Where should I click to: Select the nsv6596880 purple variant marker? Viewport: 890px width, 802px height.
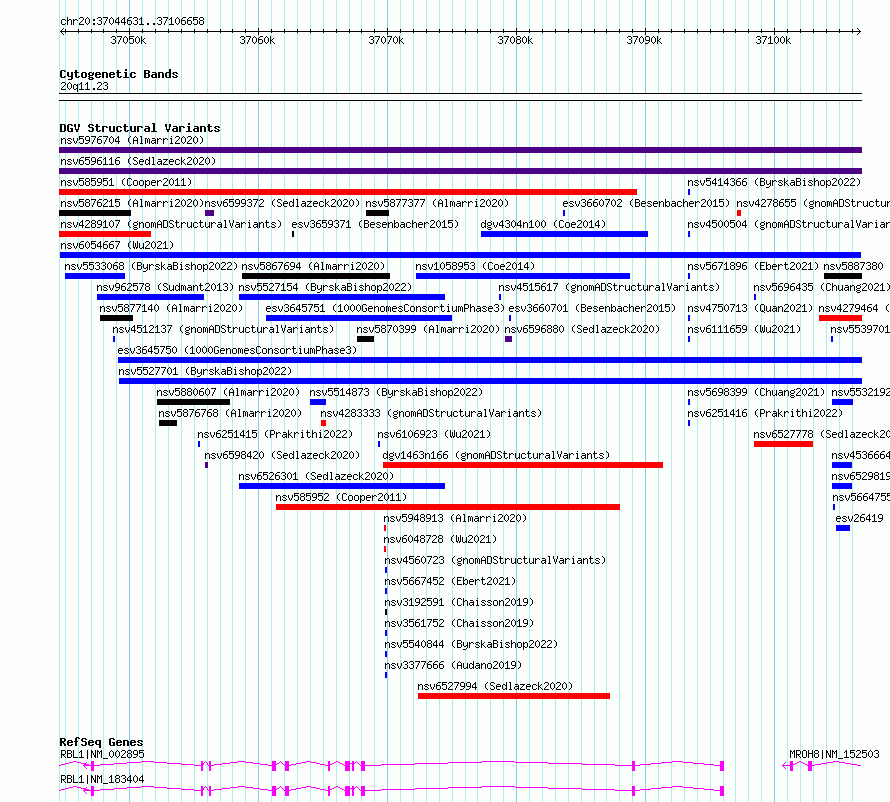[x=509, y=339]
